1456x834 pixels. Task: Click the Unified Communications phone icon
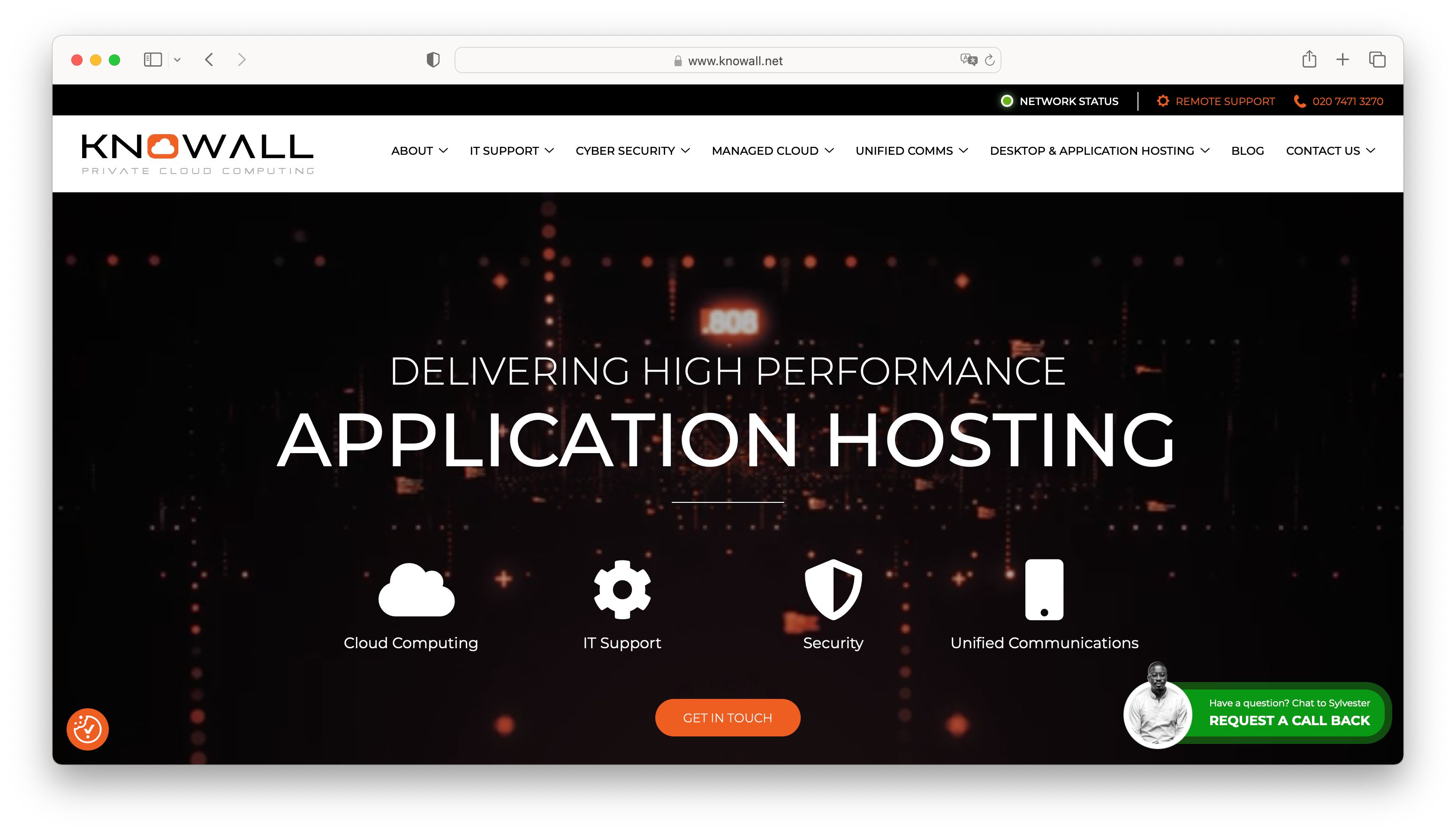click(x=1044, y=590)
